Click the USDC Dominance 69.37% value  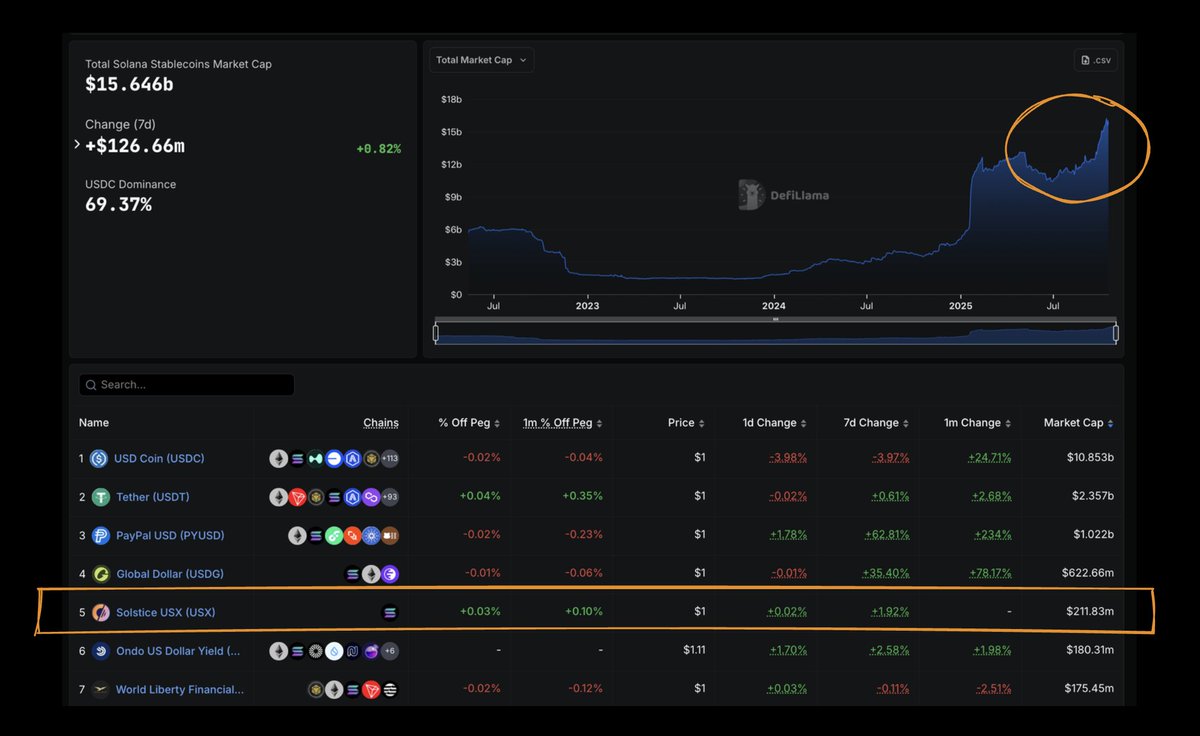click(x=118, y=205)
